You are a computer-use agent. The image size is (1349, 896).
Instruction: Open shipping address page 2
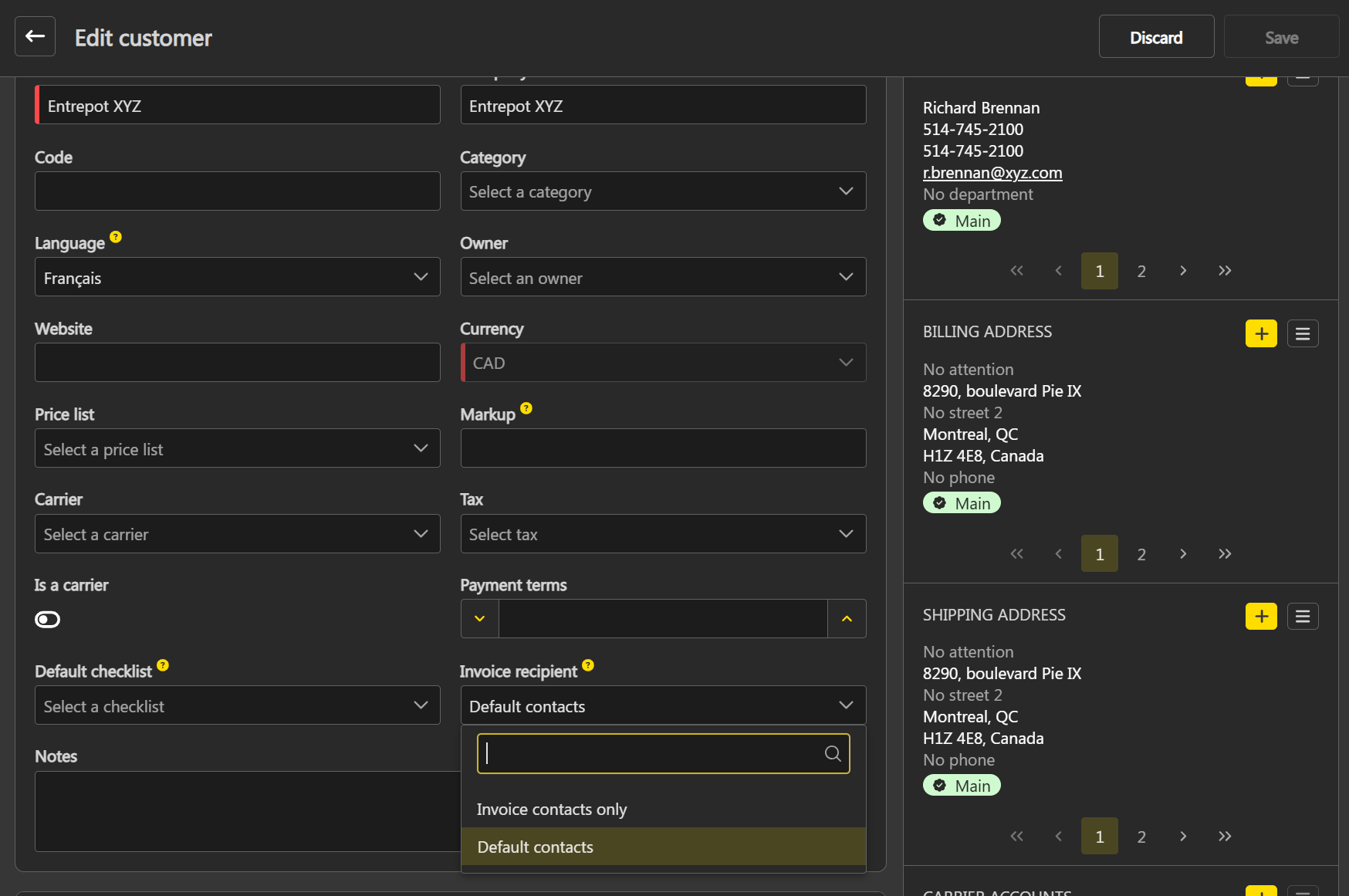click(1141, 837)
